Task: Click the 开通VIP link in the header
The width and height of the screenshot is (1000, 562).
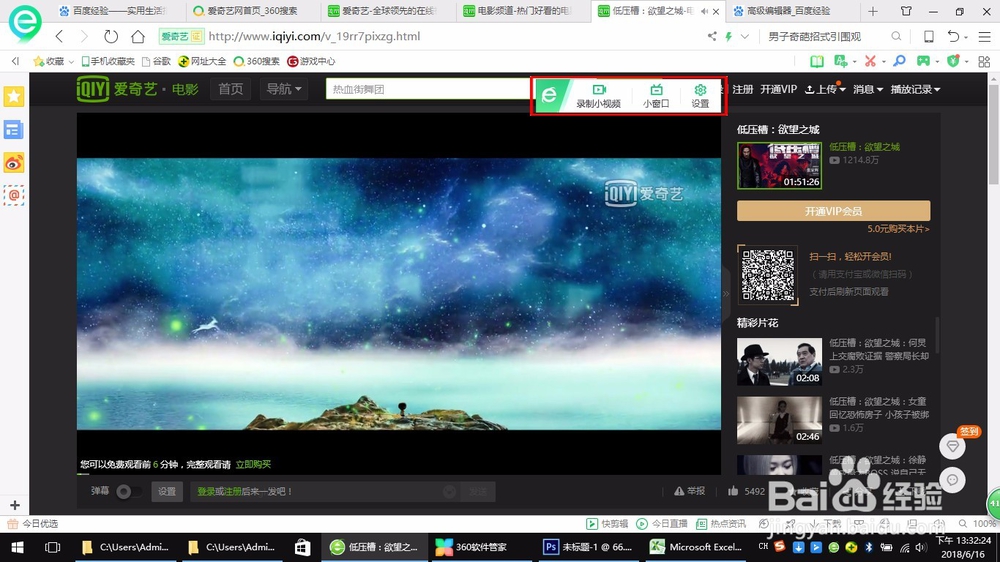Action: 778,89
